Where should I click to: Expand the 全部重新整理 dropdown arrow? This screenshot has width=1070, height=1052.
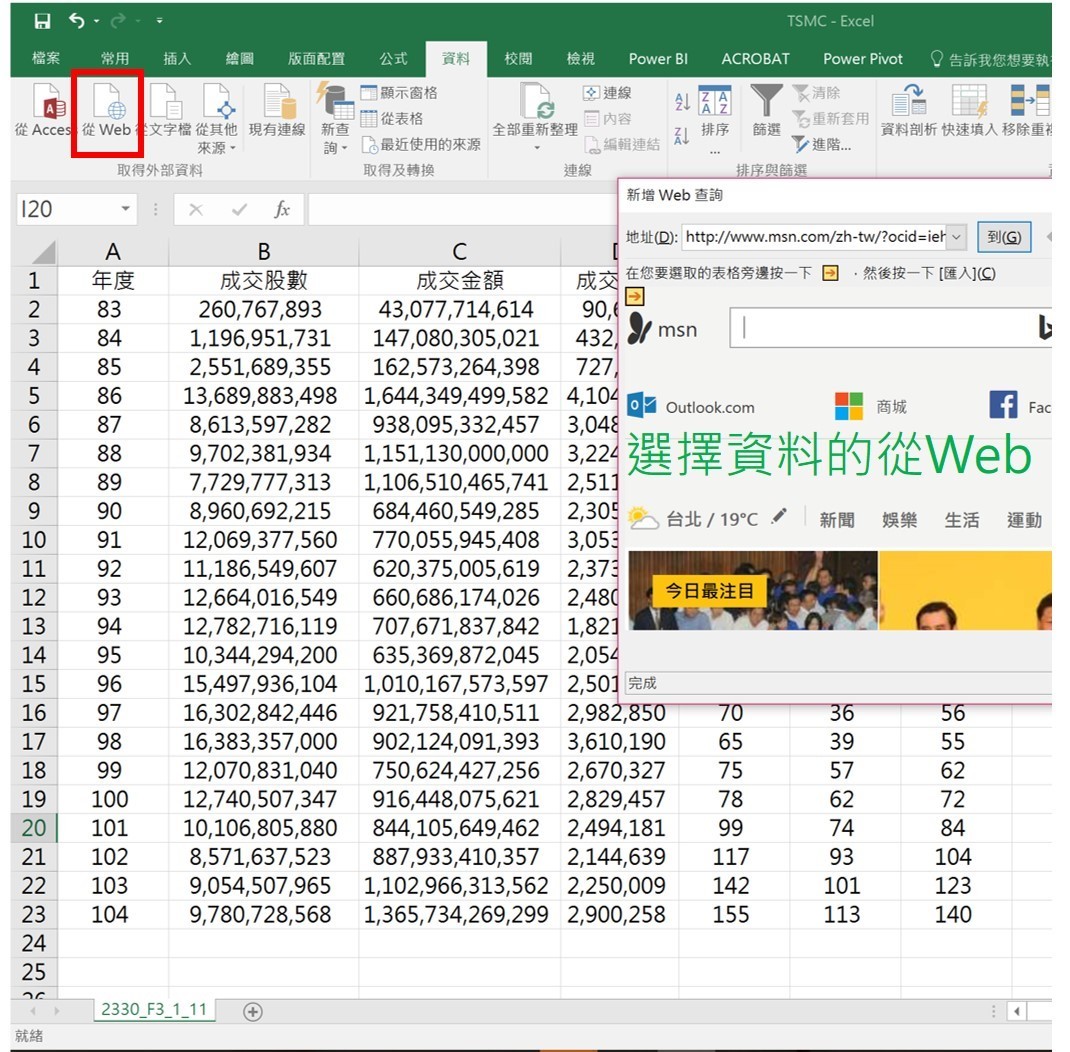536,147
